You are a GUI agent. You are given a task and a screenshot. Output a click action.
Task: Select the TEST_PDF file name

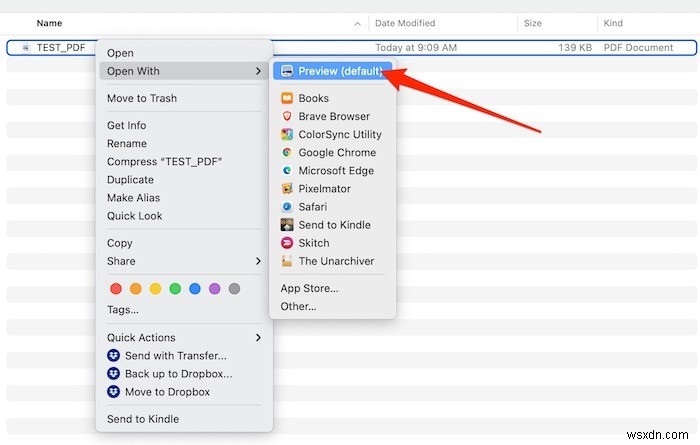click(61, 47)
